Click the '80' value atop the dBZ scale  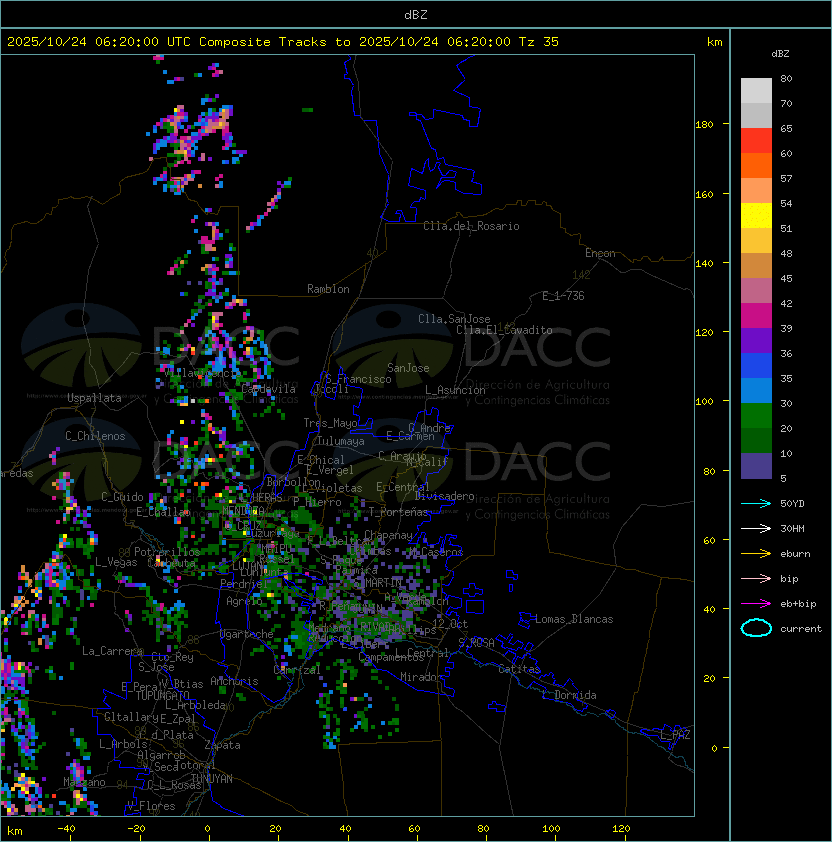click(786, 78)
